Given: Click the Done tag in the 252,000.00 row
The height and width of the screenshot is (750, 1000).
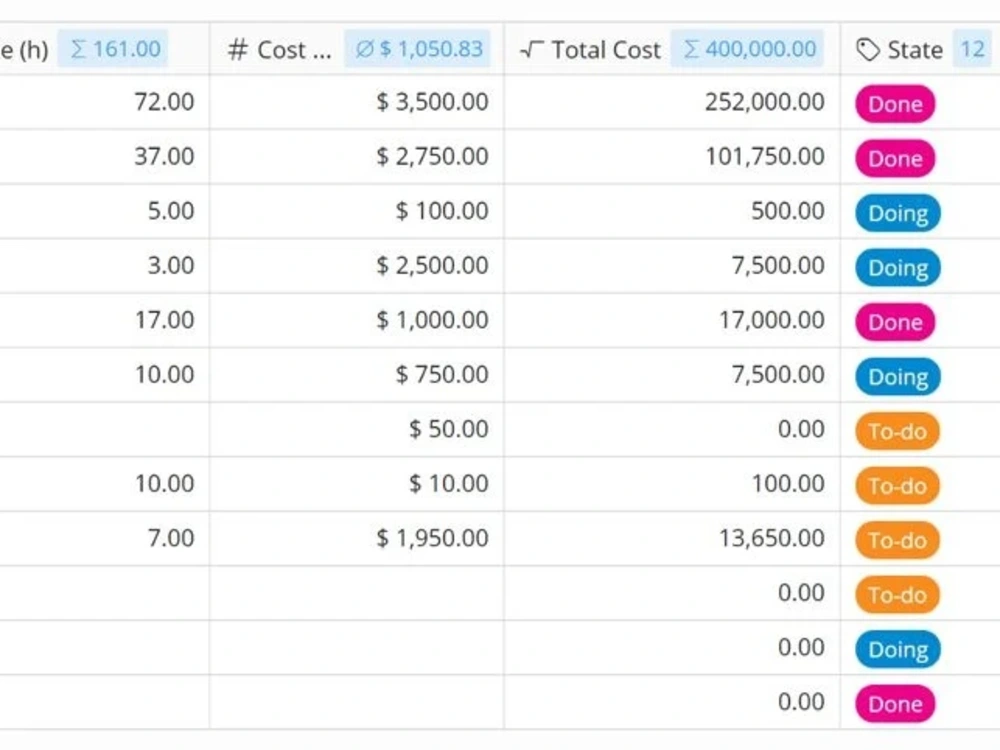Looking at the screenshot, I should pyautogui.click(x=895, y=104).
